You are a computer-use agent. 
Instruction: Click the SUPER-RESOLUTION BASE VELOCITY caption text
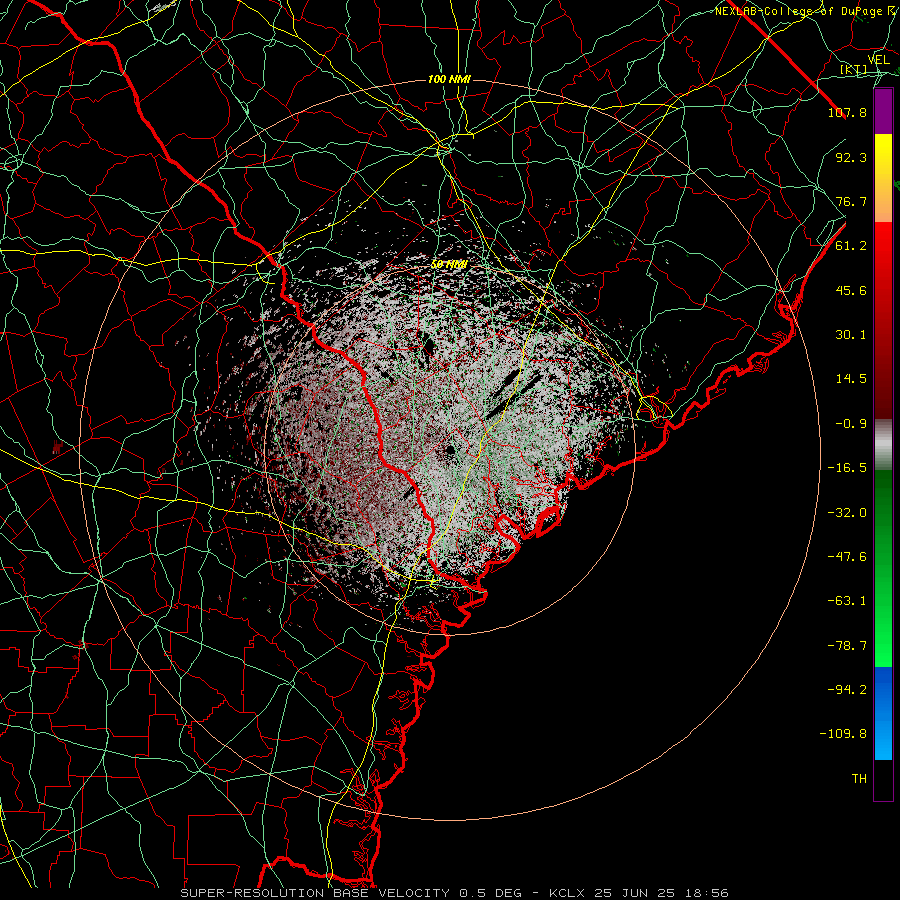315,893
